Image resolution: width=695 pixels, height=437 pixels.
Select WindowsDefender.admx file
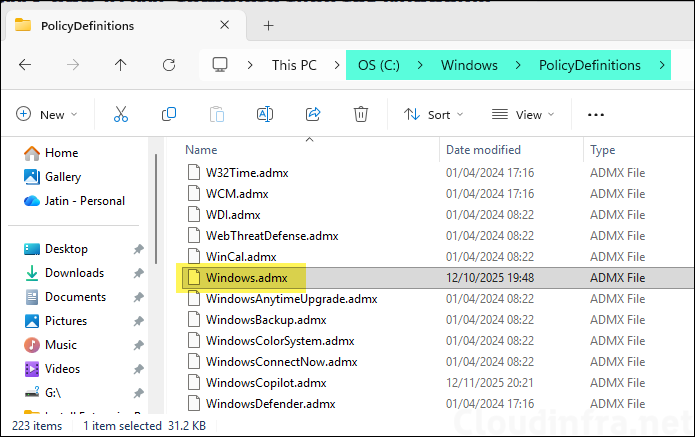tap(270, 404)
